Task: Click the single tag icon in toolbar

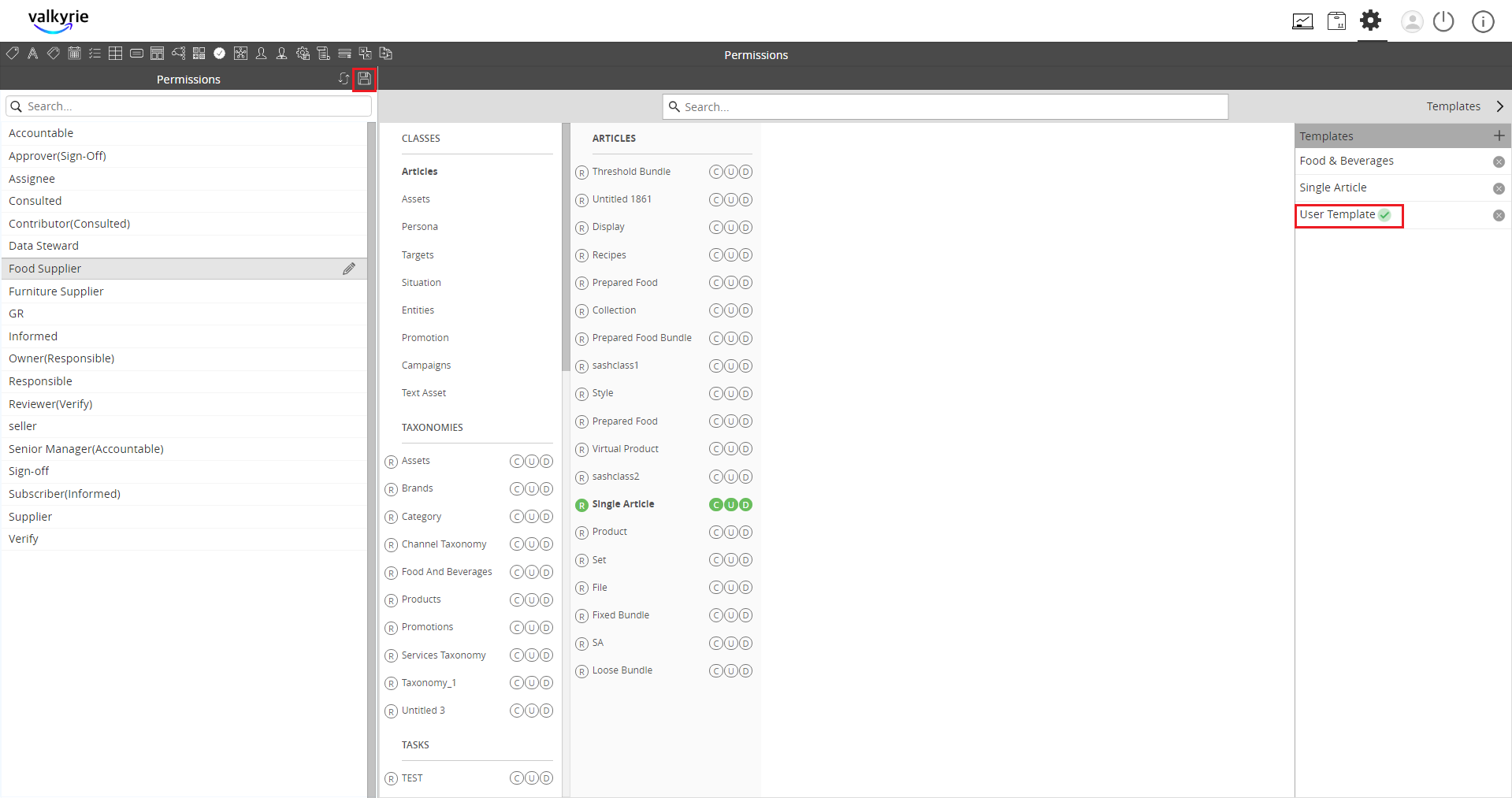Action: click(x=13, y=54)
